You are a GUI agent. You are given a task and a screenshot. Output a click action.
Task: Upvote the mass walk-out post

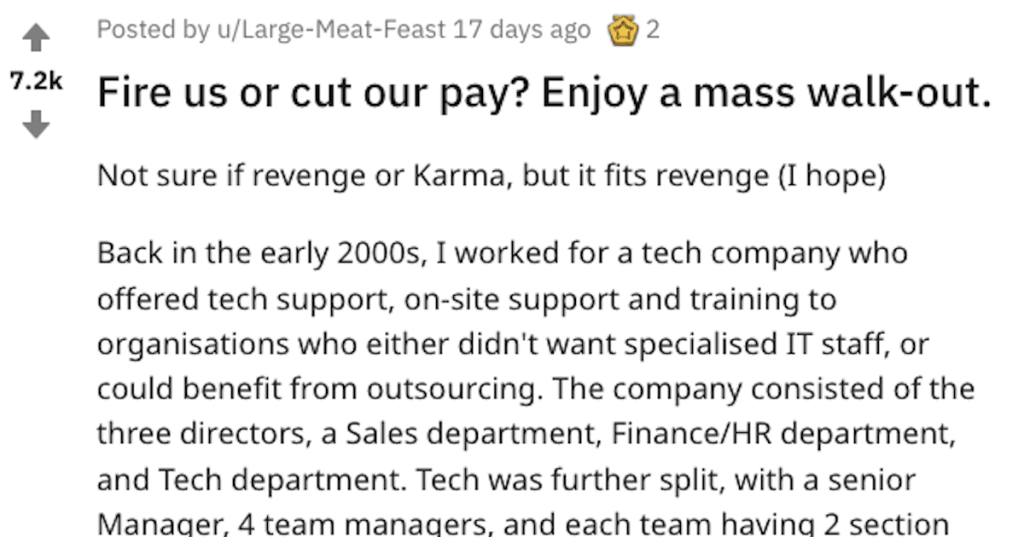click(36, 38)
